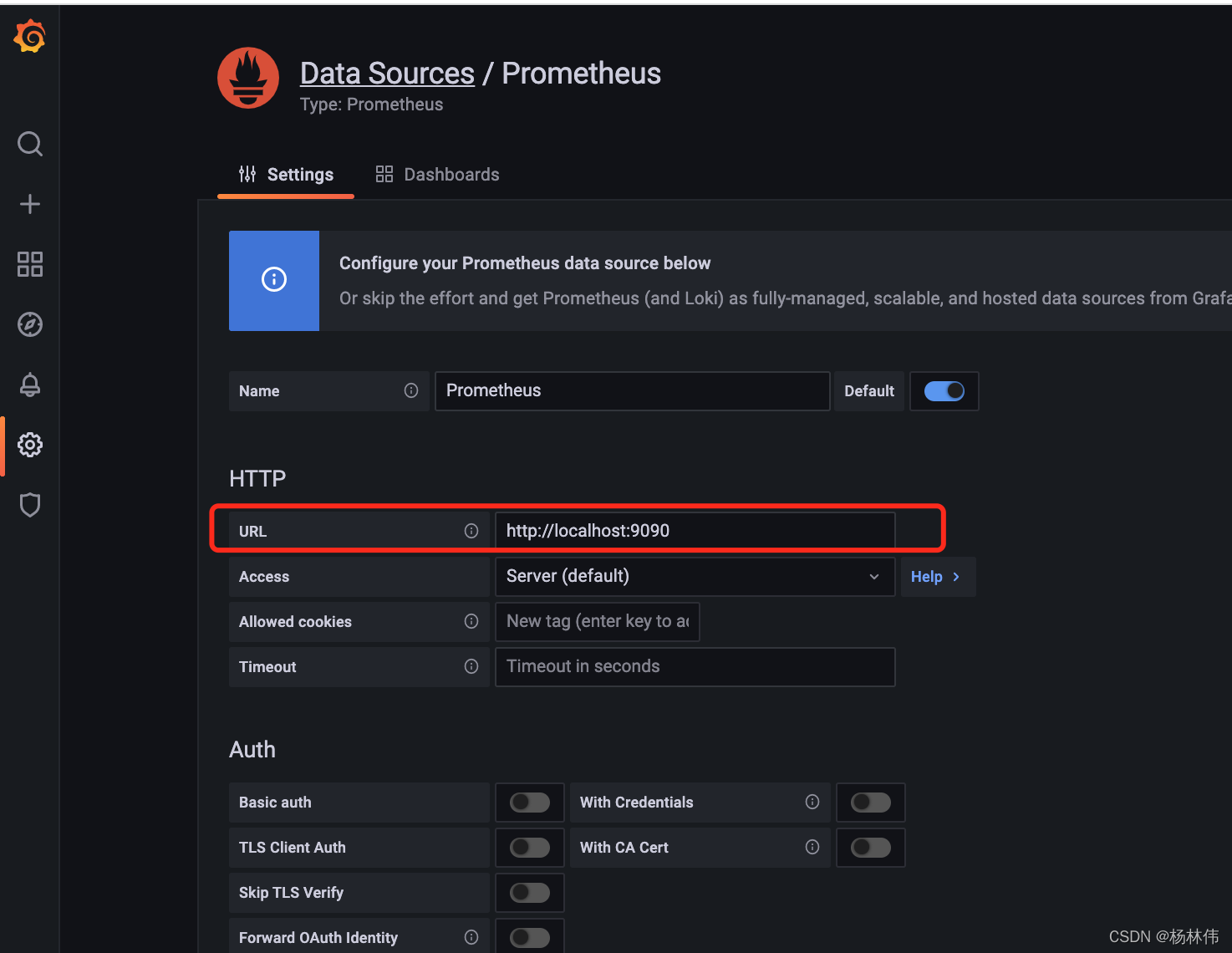Click the URL input field

click(694, 531)
